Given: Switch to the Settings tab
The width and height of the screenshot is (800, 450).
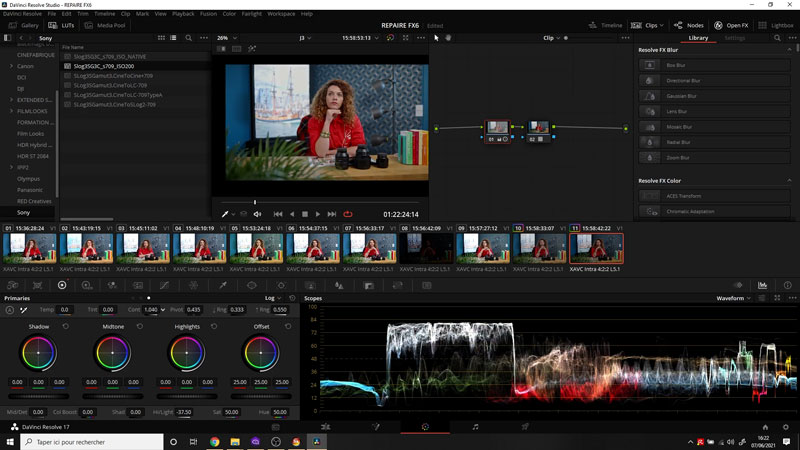Looking at the screenshot, I should pyautogui.click(x=735, y=38).
